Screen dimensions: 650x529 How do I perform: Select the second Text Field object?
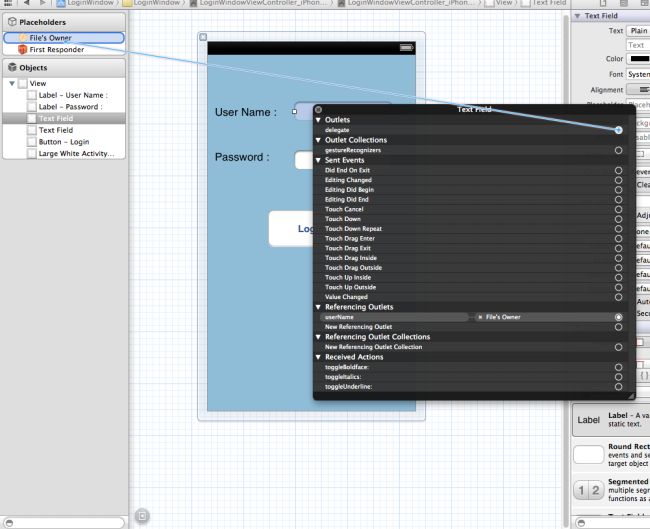click(x=64, y=130)
